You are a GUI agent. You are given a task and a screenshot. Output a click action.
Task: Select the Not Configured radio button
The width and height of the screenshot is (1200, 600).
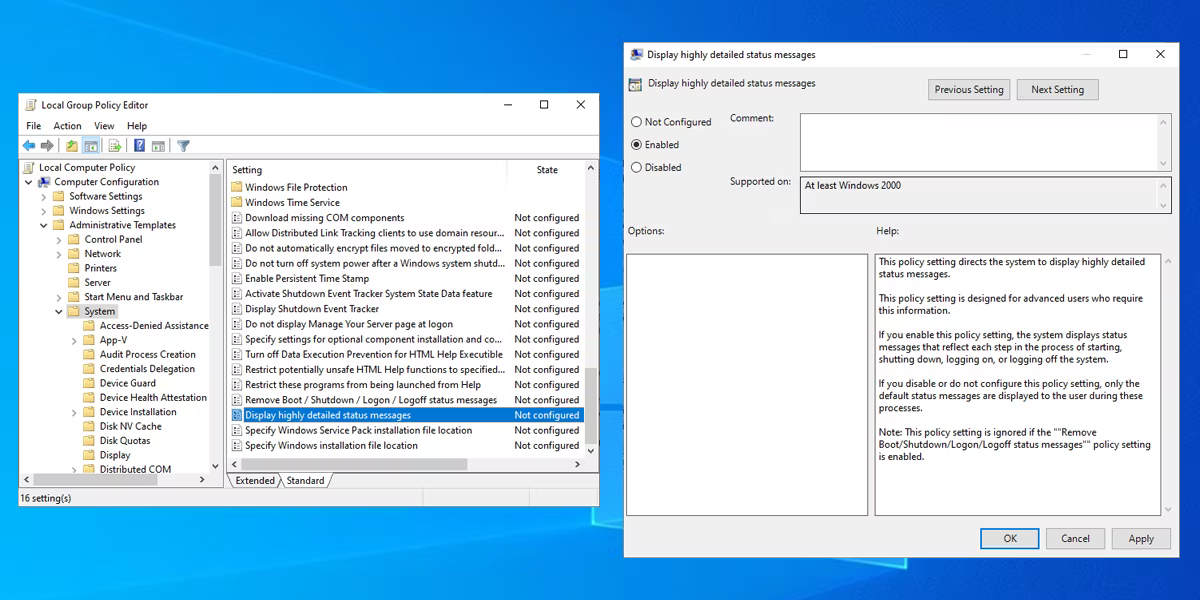(636, 122)
